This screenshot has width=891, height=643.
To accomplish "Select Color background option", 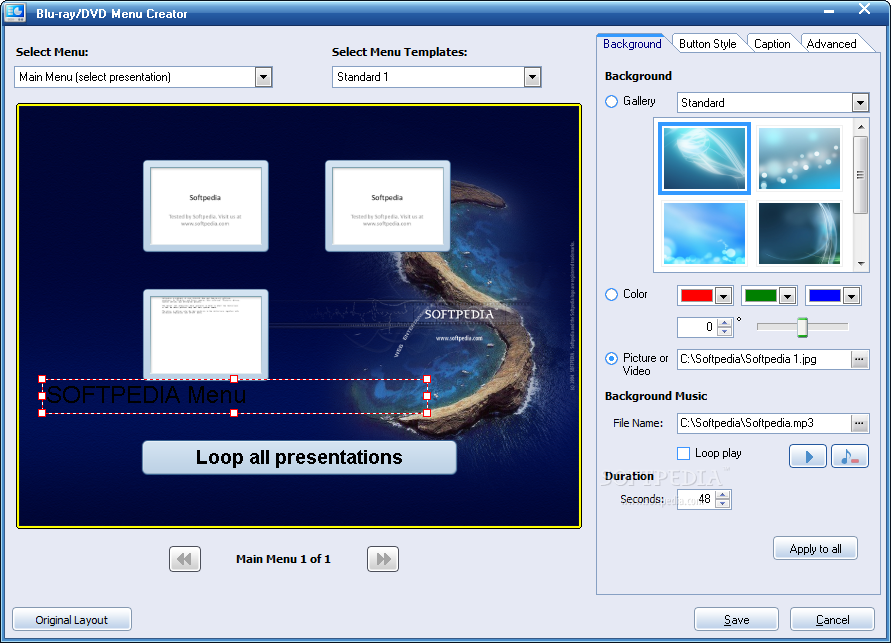I will (x=611, y=294).
